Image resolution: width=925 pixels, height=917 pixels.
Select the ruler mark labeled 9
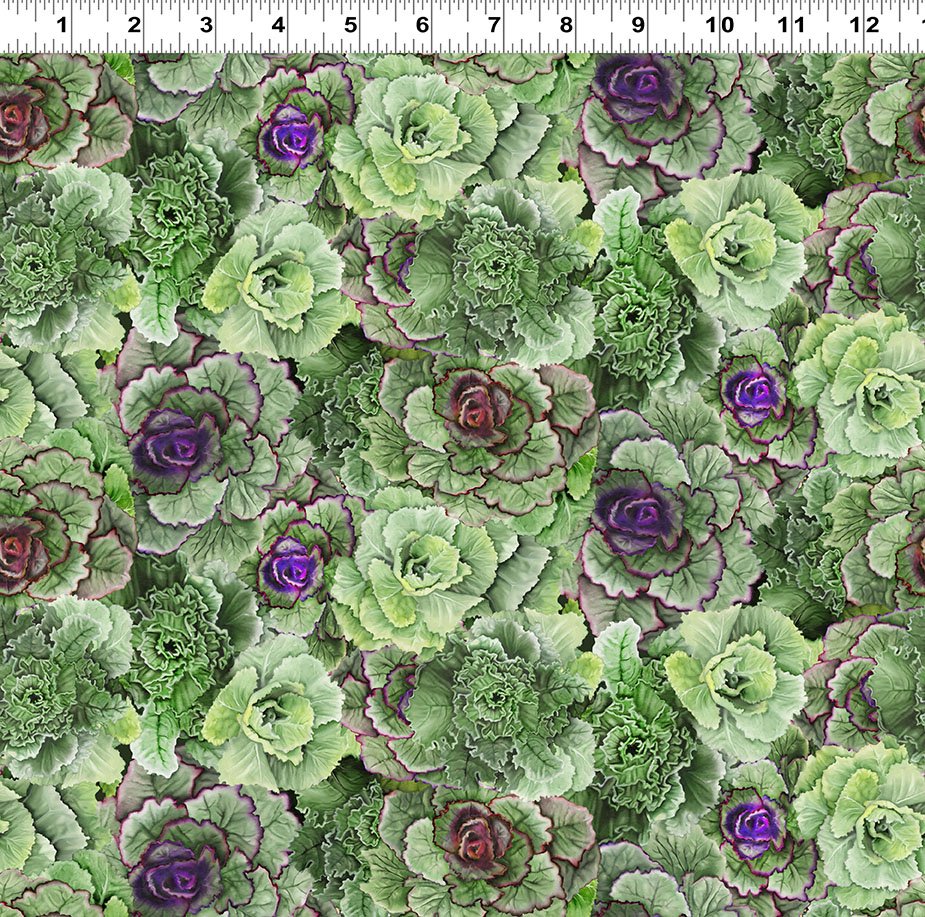pyautogui.click(x=638, y=25)
